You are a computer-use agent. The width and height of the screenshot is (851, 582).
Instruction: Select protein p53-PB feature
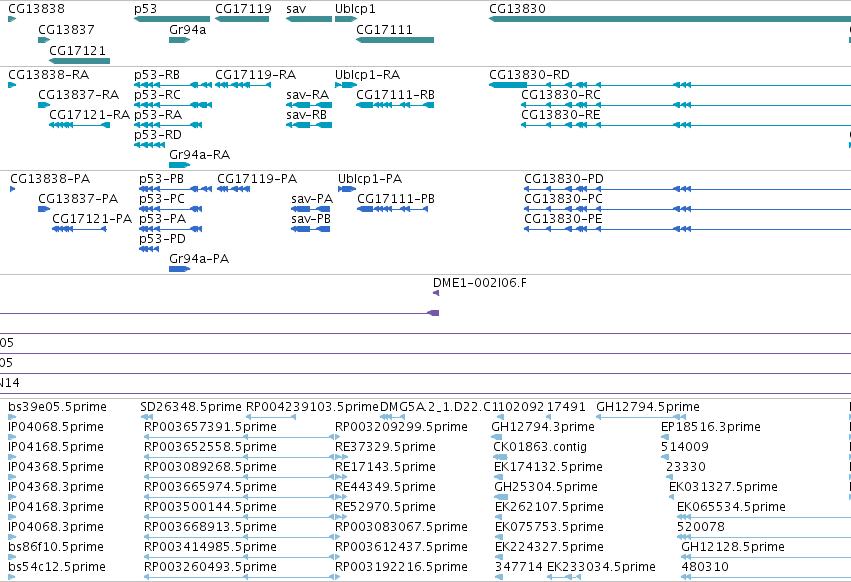[175, 189]
